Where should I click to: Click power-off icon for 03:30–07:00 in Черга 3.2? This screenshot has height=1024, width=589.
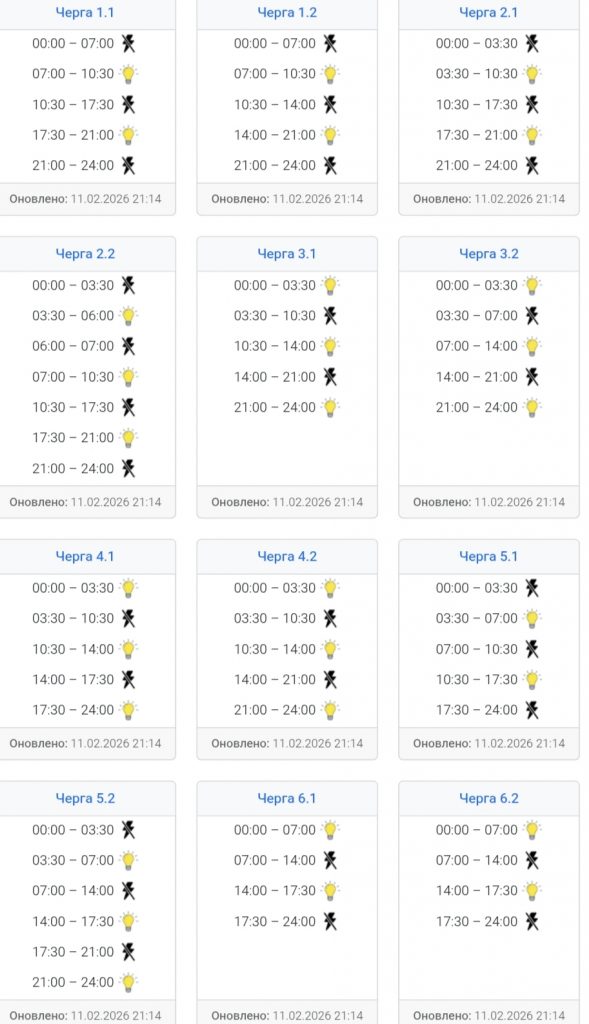pos(532,316)
